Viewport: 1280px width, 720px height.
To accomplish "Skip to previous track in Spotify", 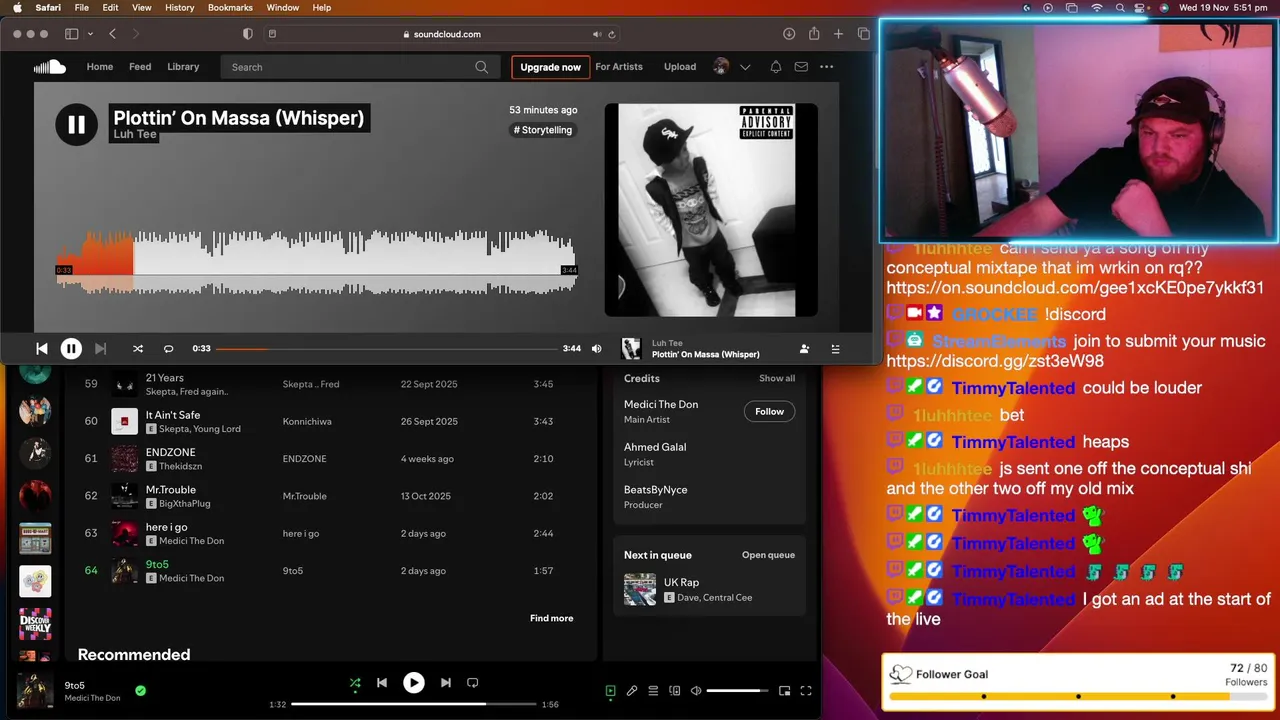I will coord(382,683).
